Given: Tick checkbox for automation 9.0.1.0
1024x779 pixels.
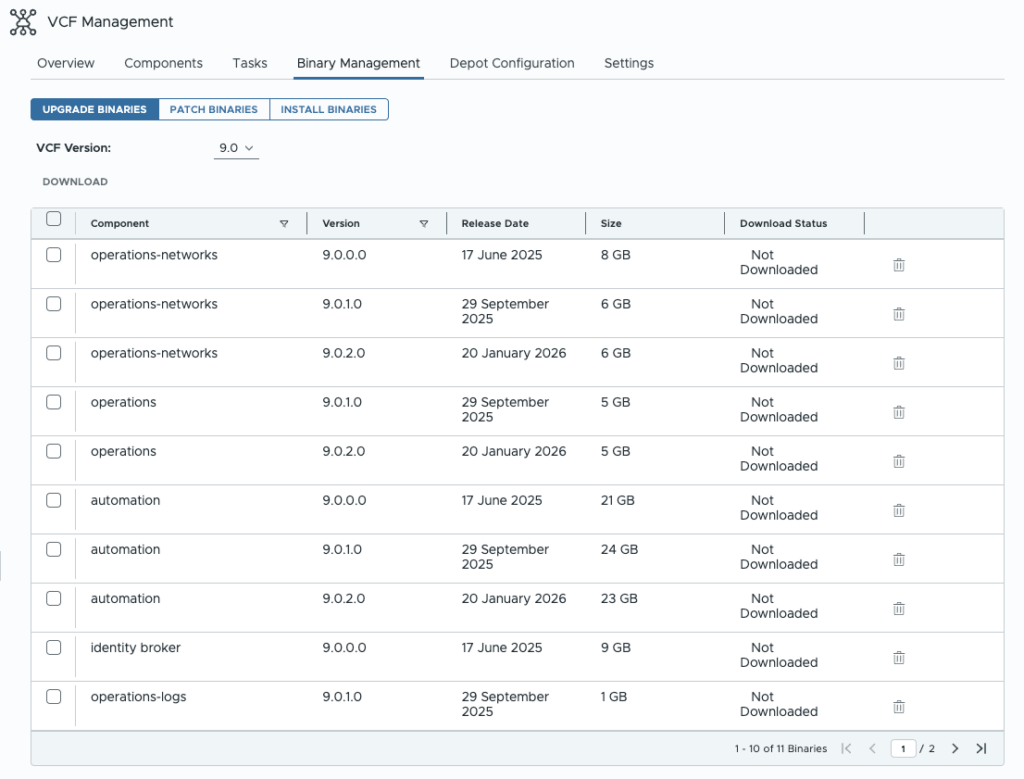Looking at the screenshot, I should click(54, 549).
